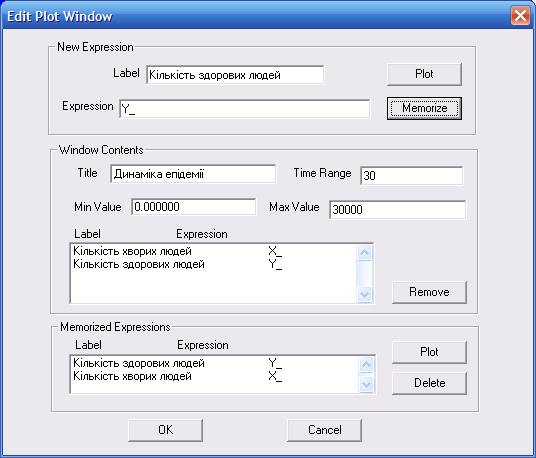Image resolution: width=536 pixels, height=458 pixels.
Task: Click the Max Value input field
Action: tap(398, 210)
